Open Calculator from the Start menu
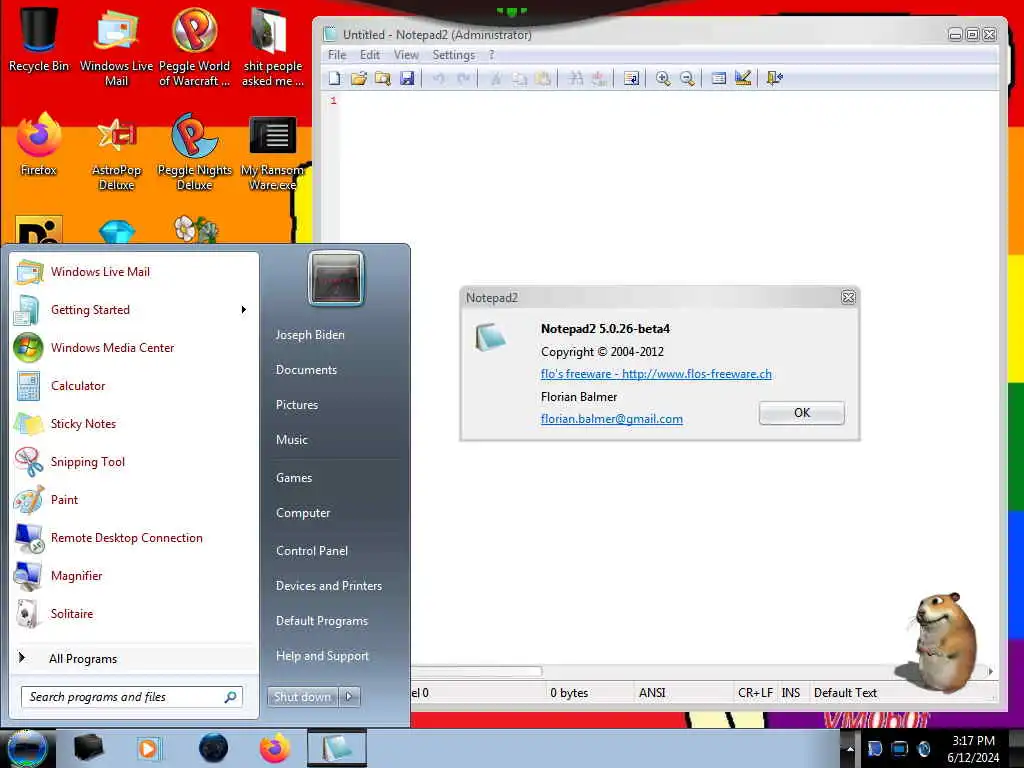Screen dimensions: 1024x768 [135, 385]
